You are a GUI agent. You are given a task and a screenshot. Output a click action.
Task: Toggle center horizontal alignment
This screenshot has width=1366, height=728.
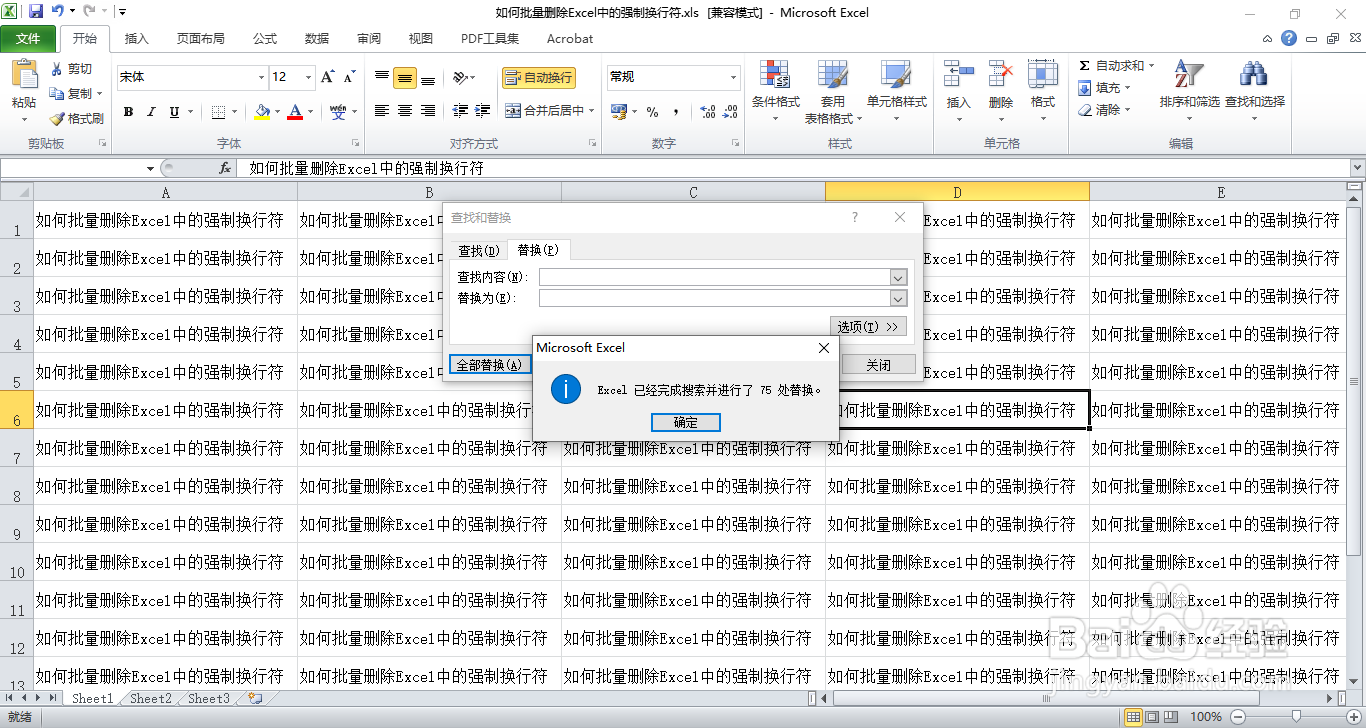(405, 111)
